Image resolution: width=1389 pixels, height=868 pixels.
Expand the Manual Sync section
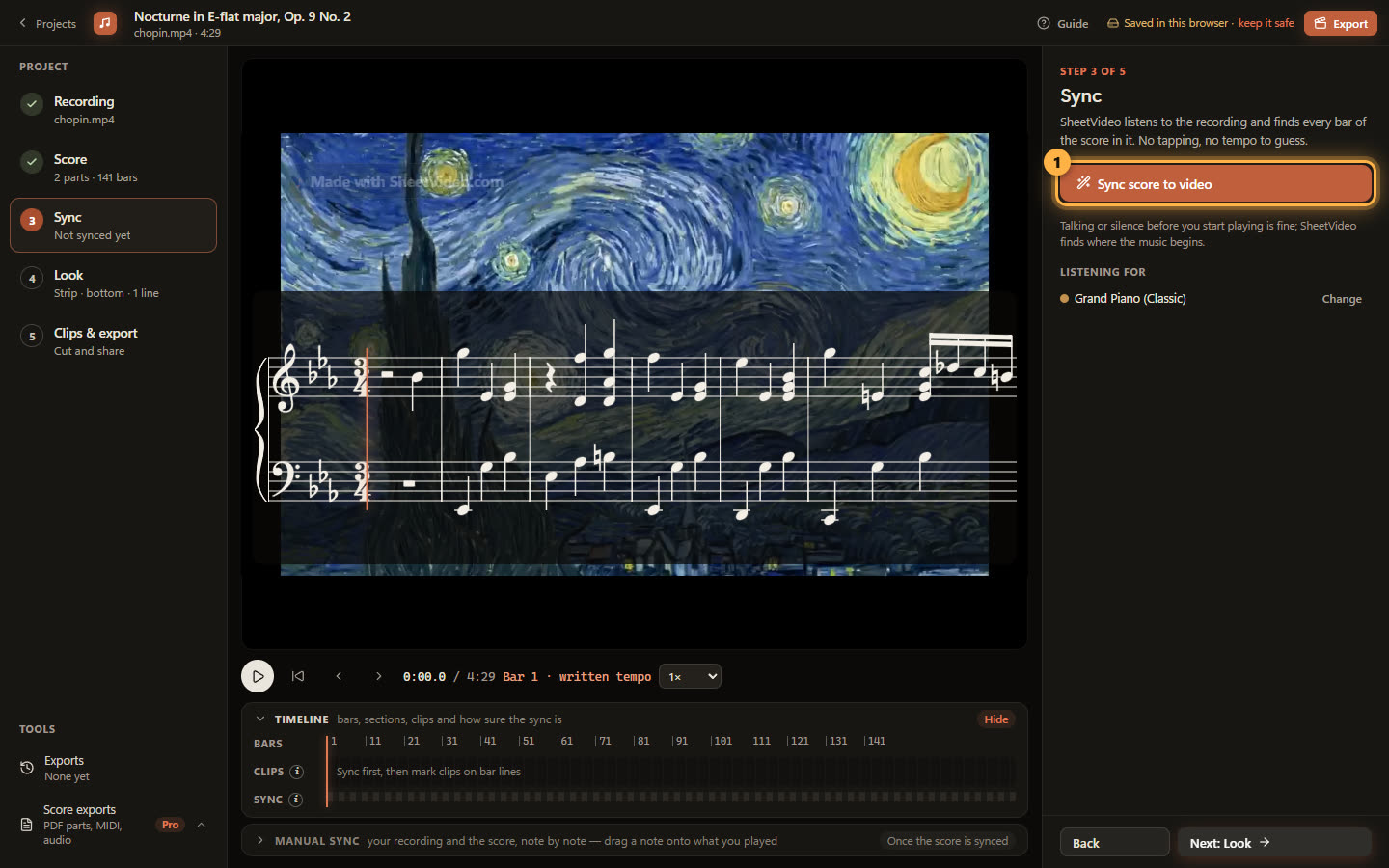pyautogui.click(x=260, y=840)
